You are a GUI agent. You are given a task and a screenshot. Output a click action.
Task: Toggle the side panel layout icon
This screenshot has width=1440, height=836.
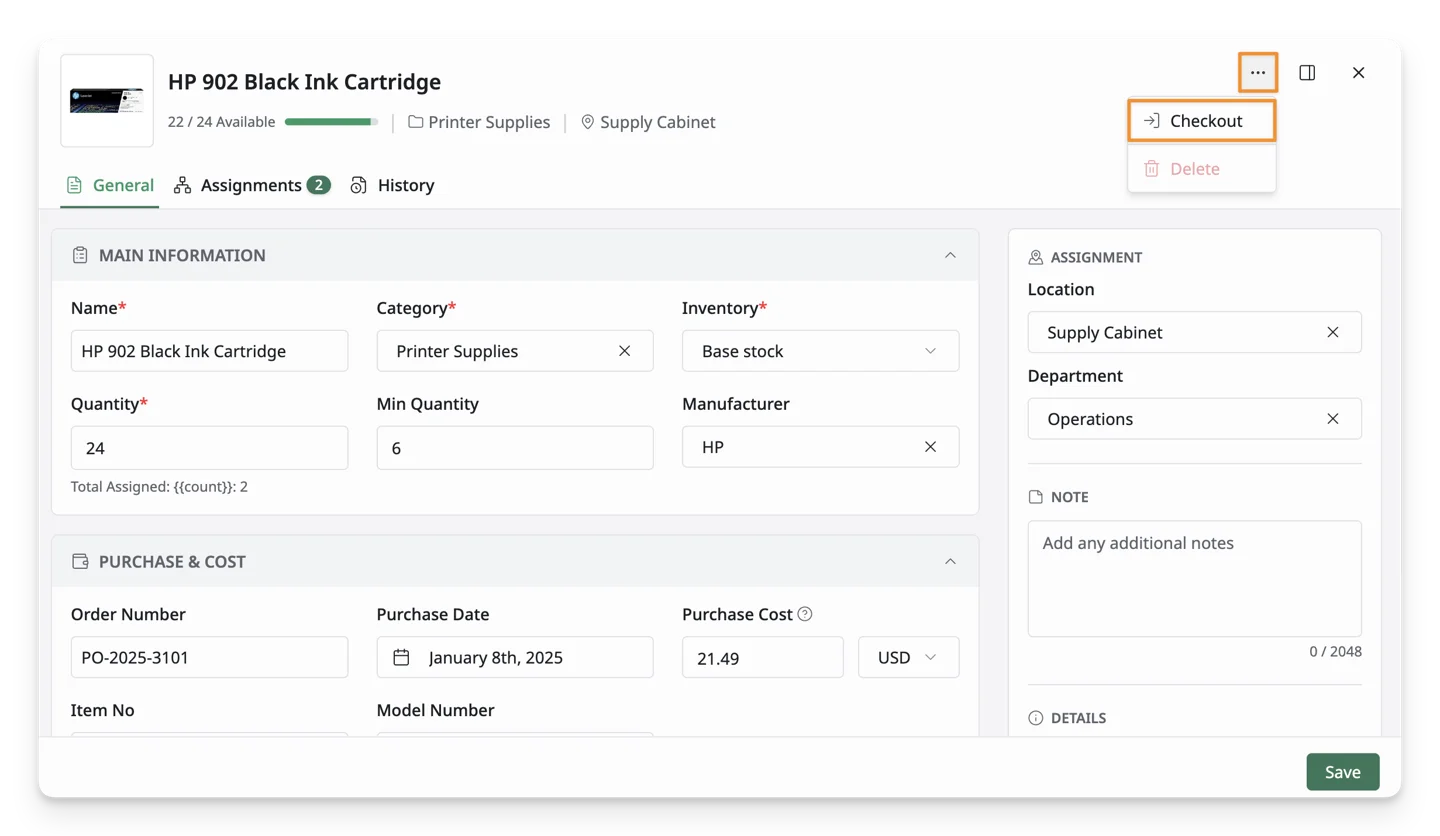coord(1307,73)
